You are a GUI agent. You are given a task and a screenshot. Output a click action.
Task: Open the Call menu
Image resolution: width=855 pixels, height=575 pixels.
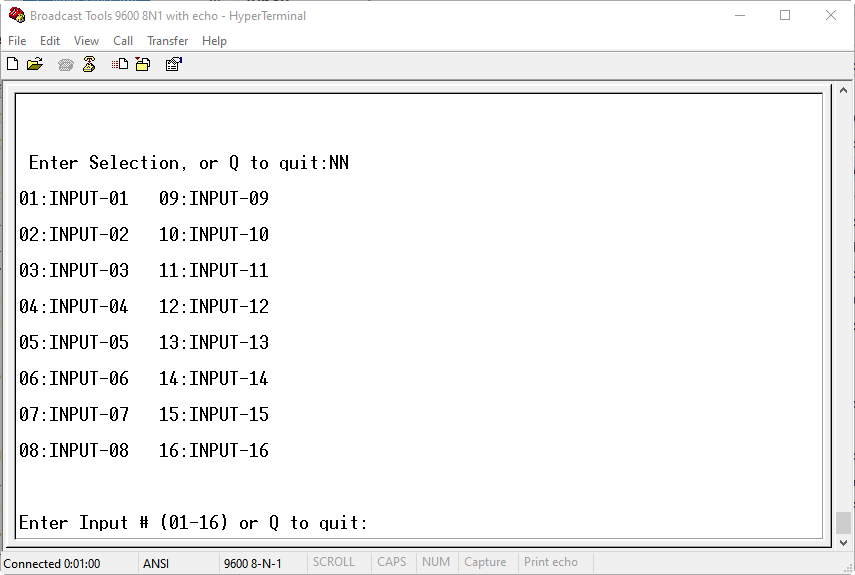point(123,41)
